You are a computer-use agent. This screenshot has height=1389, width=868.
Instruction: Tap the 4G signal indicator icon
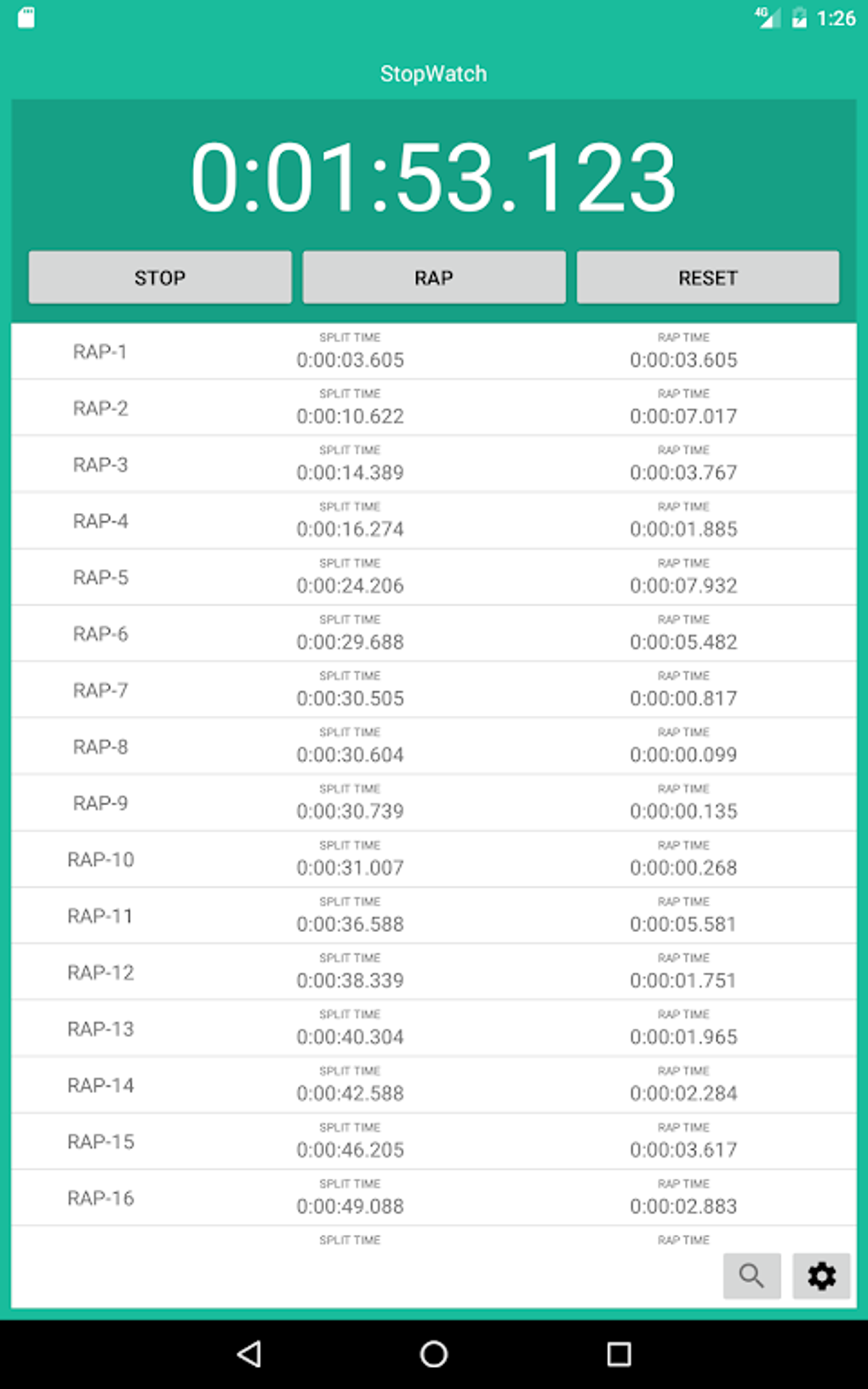(767, 17)
